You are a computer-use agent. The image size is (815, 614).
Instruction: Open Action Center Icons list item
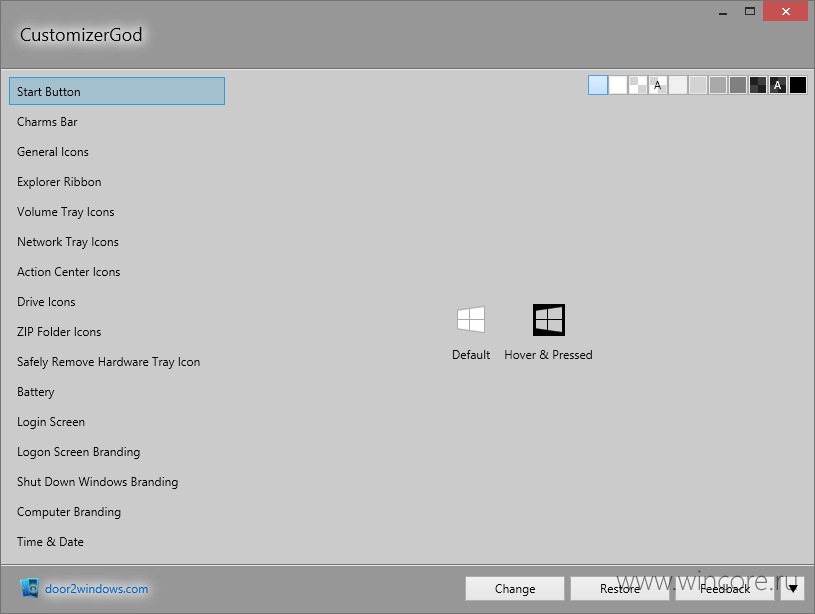[x=117, y=272]
